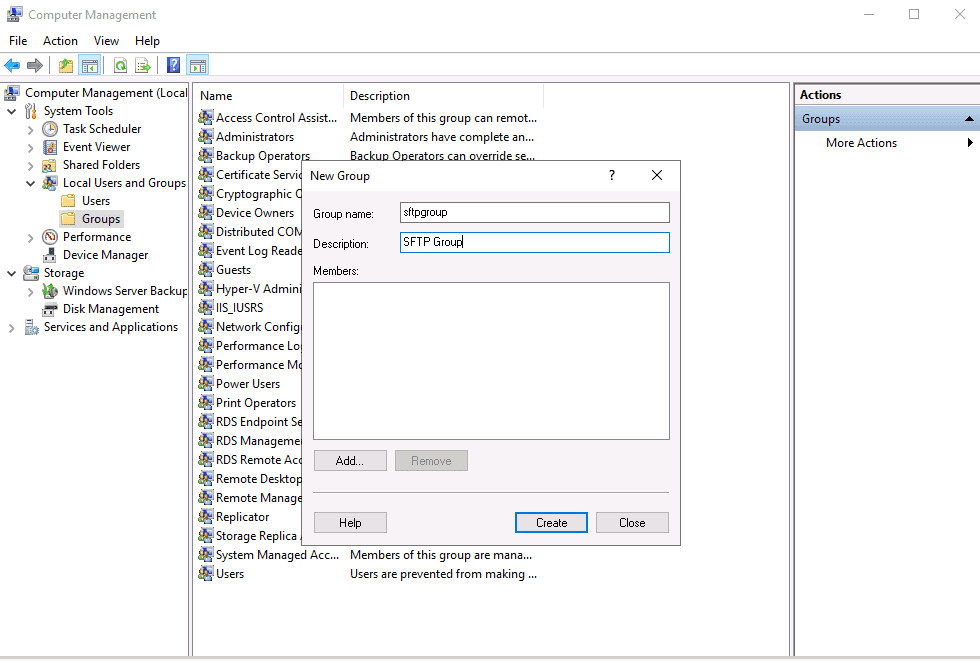Click the Power Users group icon
The height and width of the screenshot is (661, 980).
click(206, 384)
